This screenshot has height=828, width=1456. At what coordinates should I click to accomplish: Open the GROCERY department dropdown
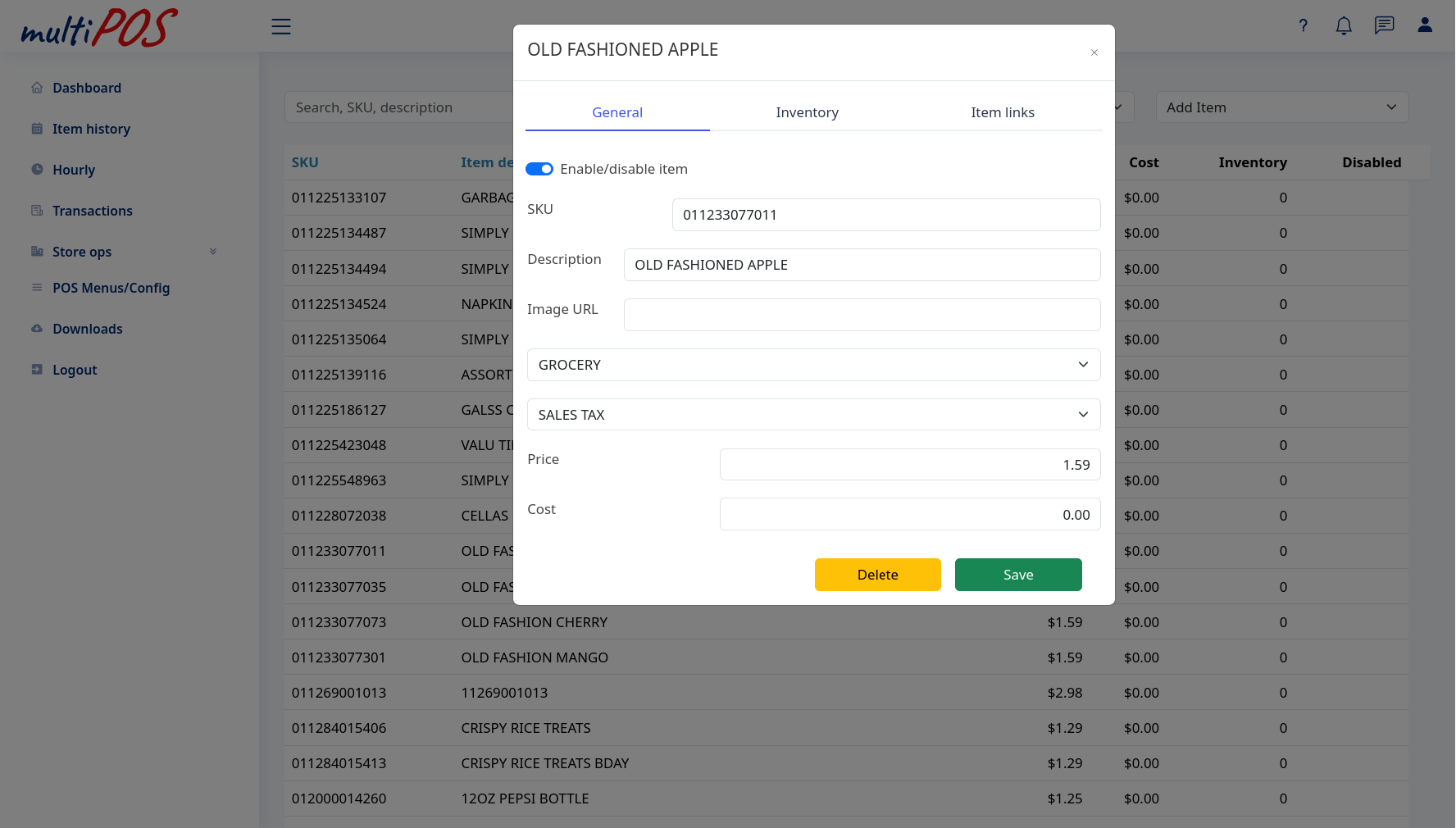(813, 365)
